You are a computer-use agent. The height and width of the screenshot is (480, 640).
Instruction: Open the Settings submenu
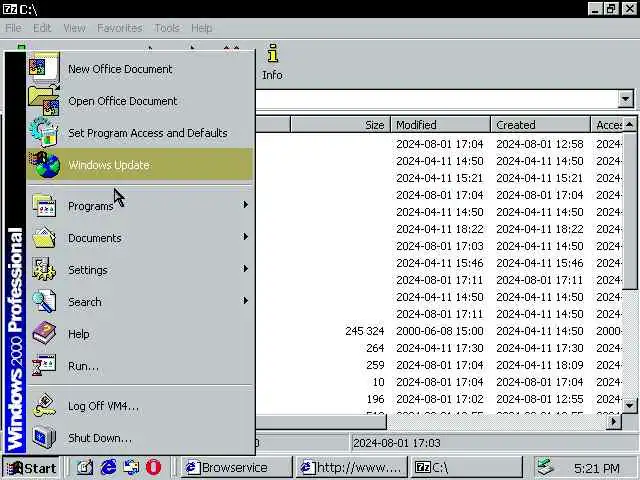(x=140, y=269)
